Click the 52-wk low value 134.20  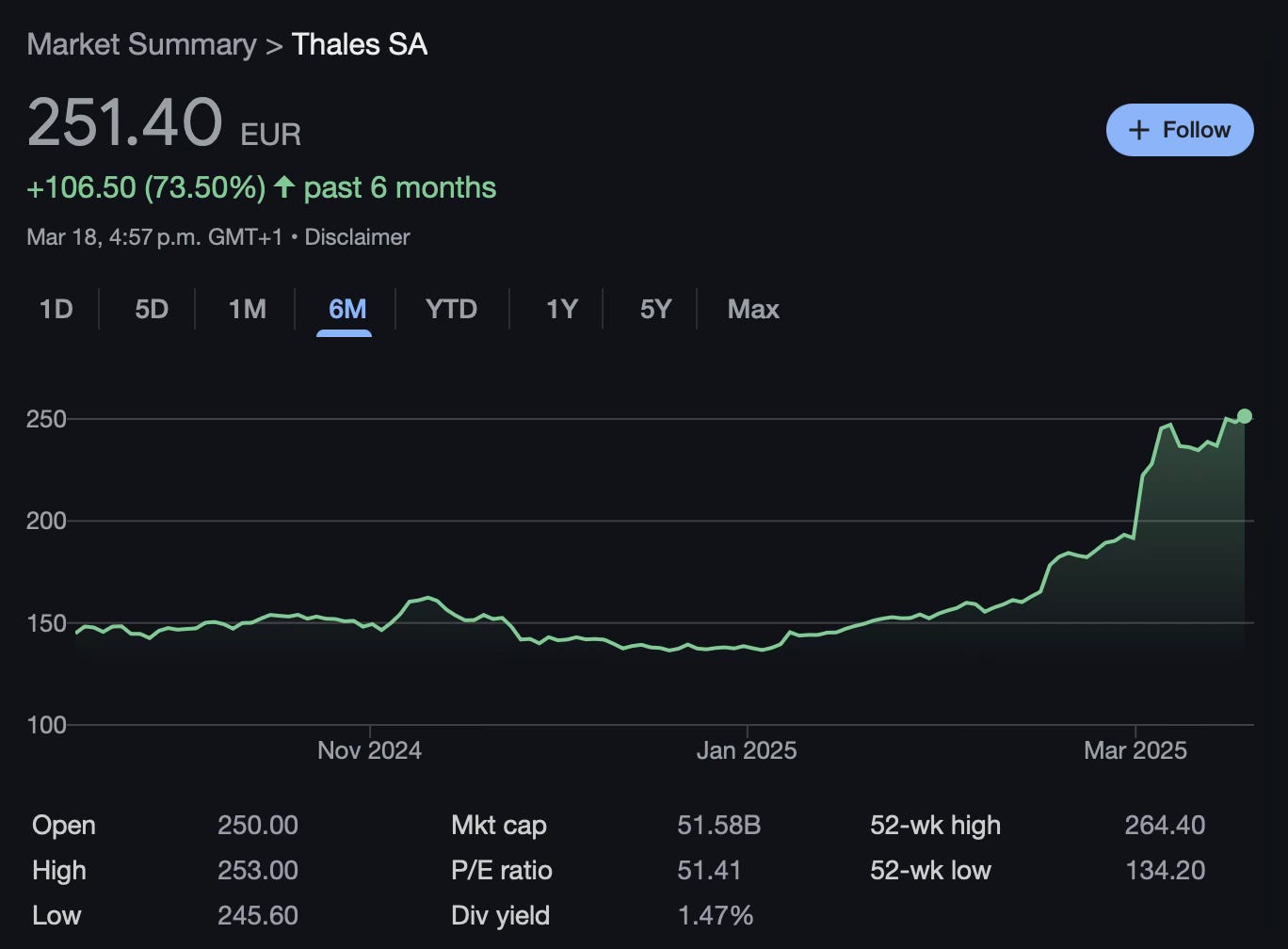1165,871
